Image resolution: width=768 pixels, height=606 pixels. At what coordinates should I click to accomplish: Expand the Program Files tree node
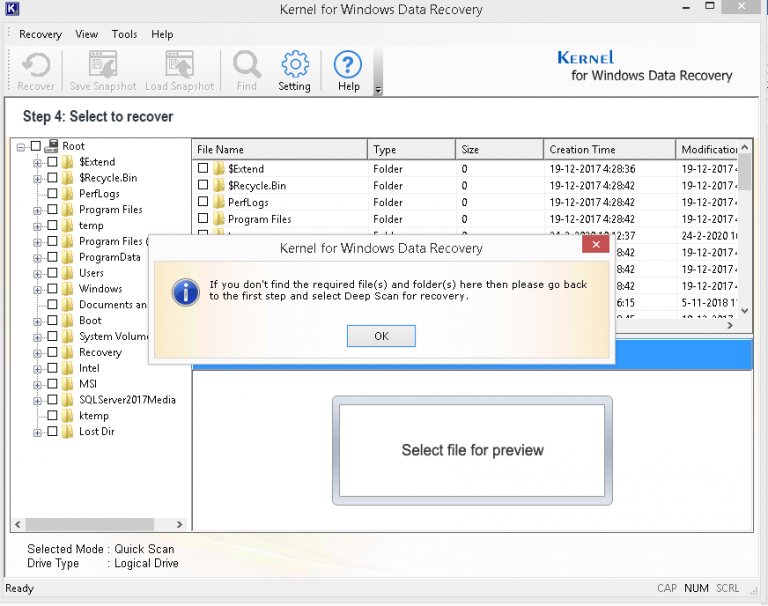pos(37,211)
